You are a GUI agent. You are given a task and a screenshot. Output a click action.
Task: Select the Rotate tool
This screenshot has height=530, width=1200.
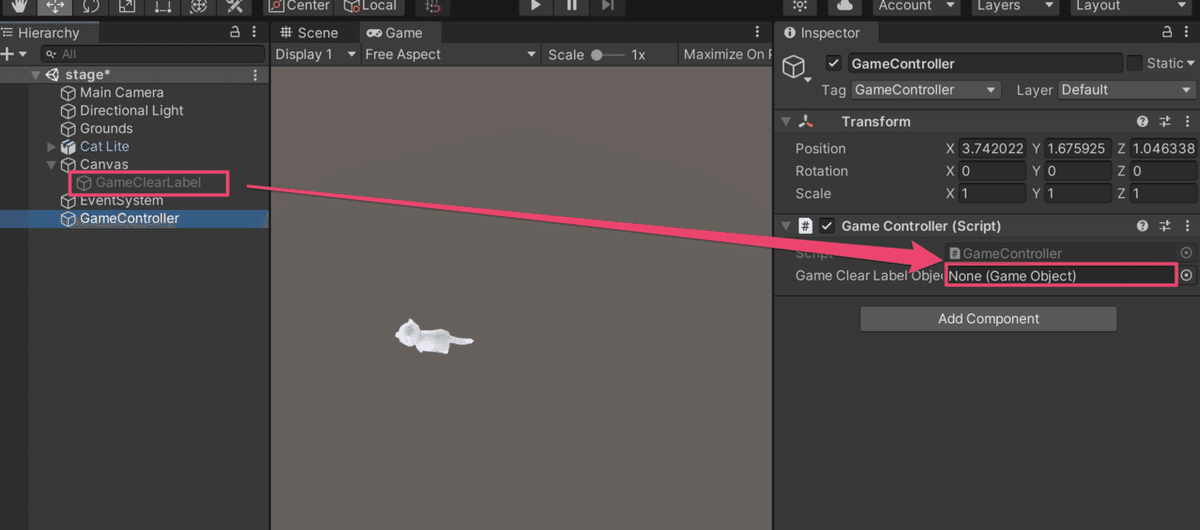point(91,6)
